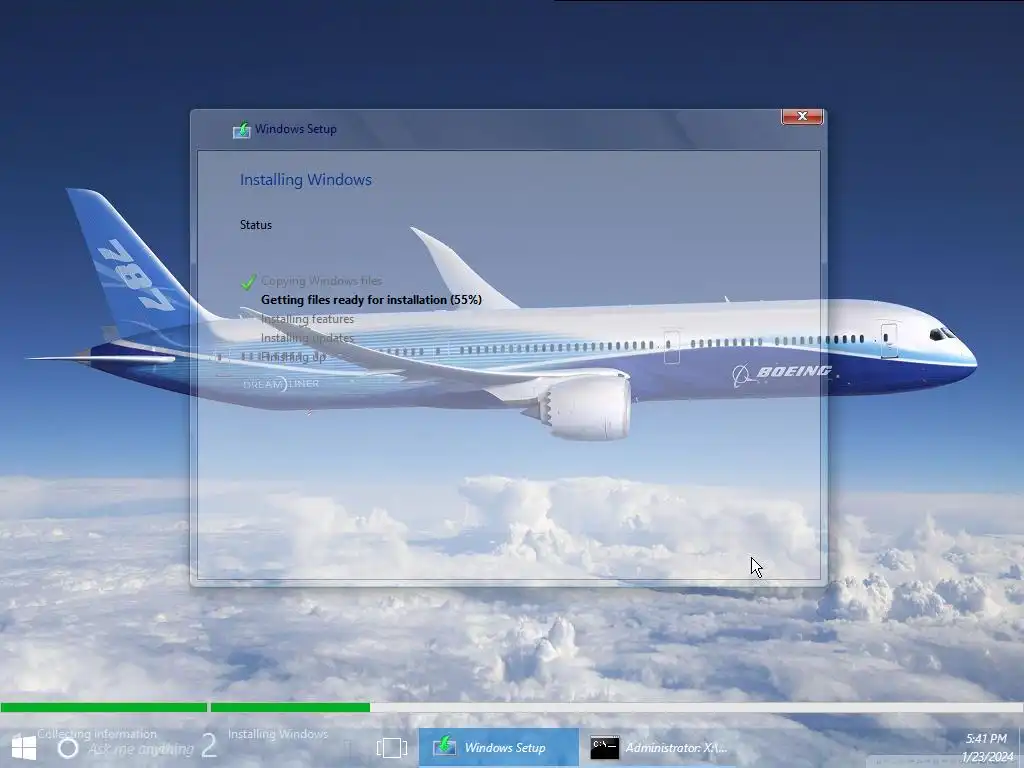Click the green checkmark beside Copying Windows files
This screenshot has width=1024, height=768.
tap(248, 282)
